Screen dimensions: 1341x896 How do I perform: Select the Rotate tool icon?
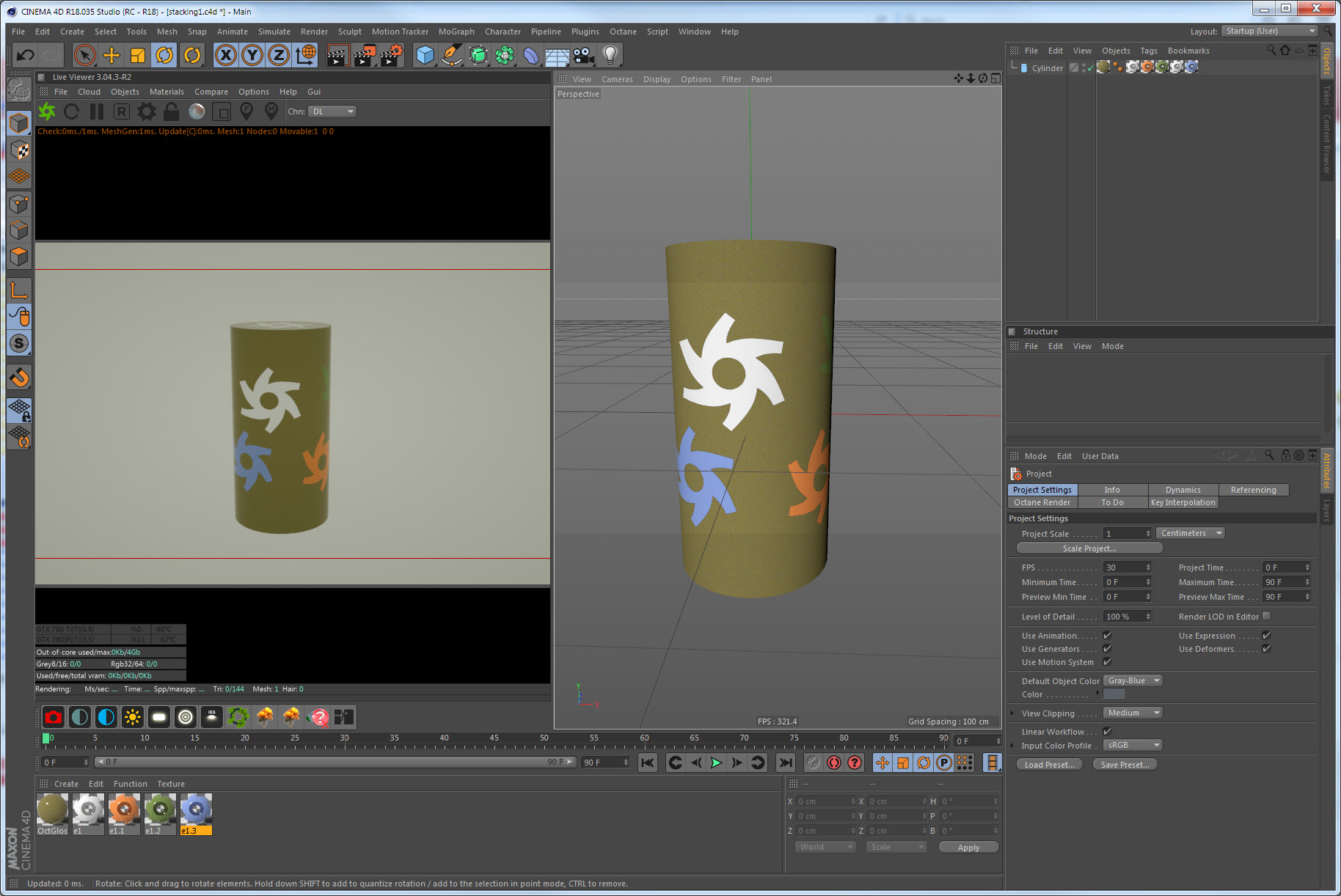click(164, 55)
